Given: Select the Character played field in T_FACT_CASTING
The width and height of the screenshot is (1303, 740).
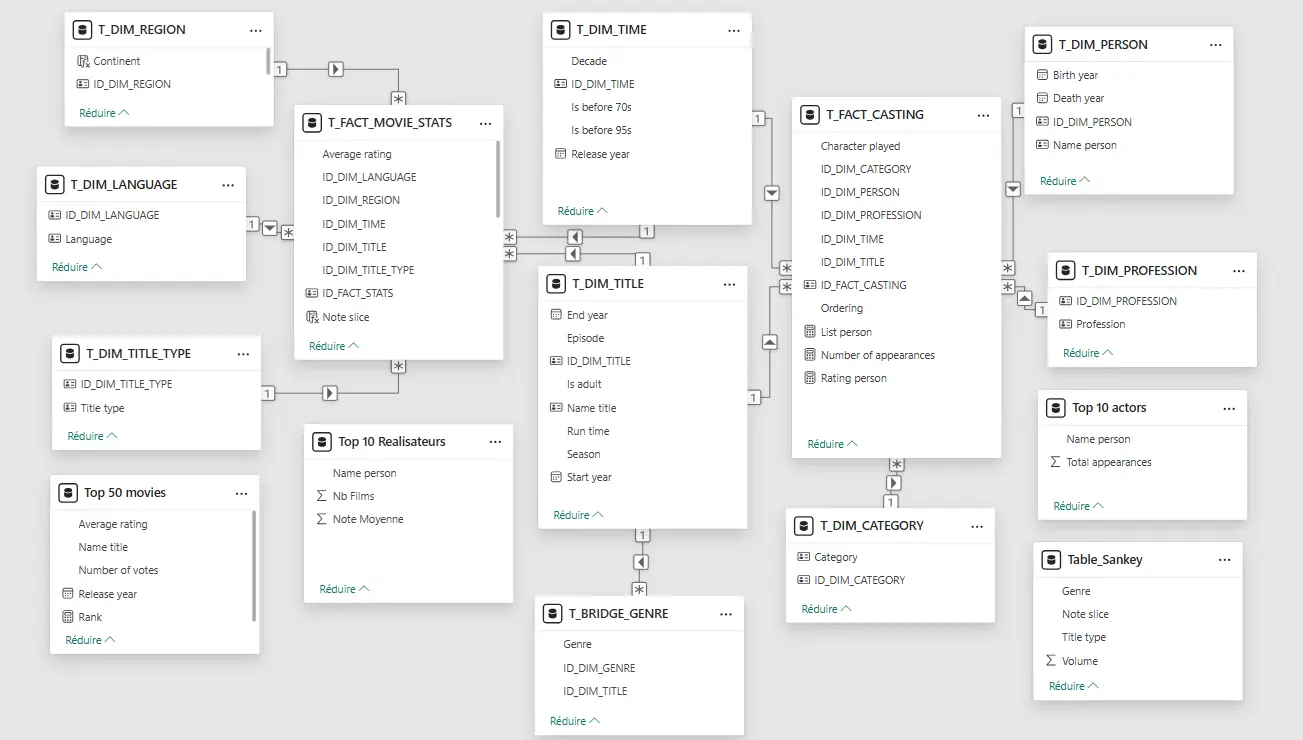Looking at the screenshot, I should tap(859, 145).
